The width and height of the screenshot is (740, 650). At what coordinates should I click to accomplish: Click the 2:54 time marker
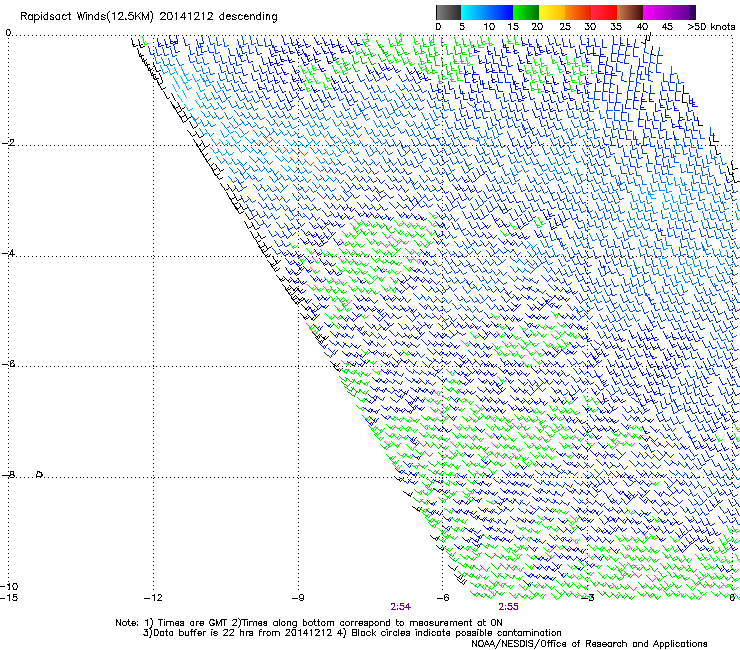coord(401,607)
